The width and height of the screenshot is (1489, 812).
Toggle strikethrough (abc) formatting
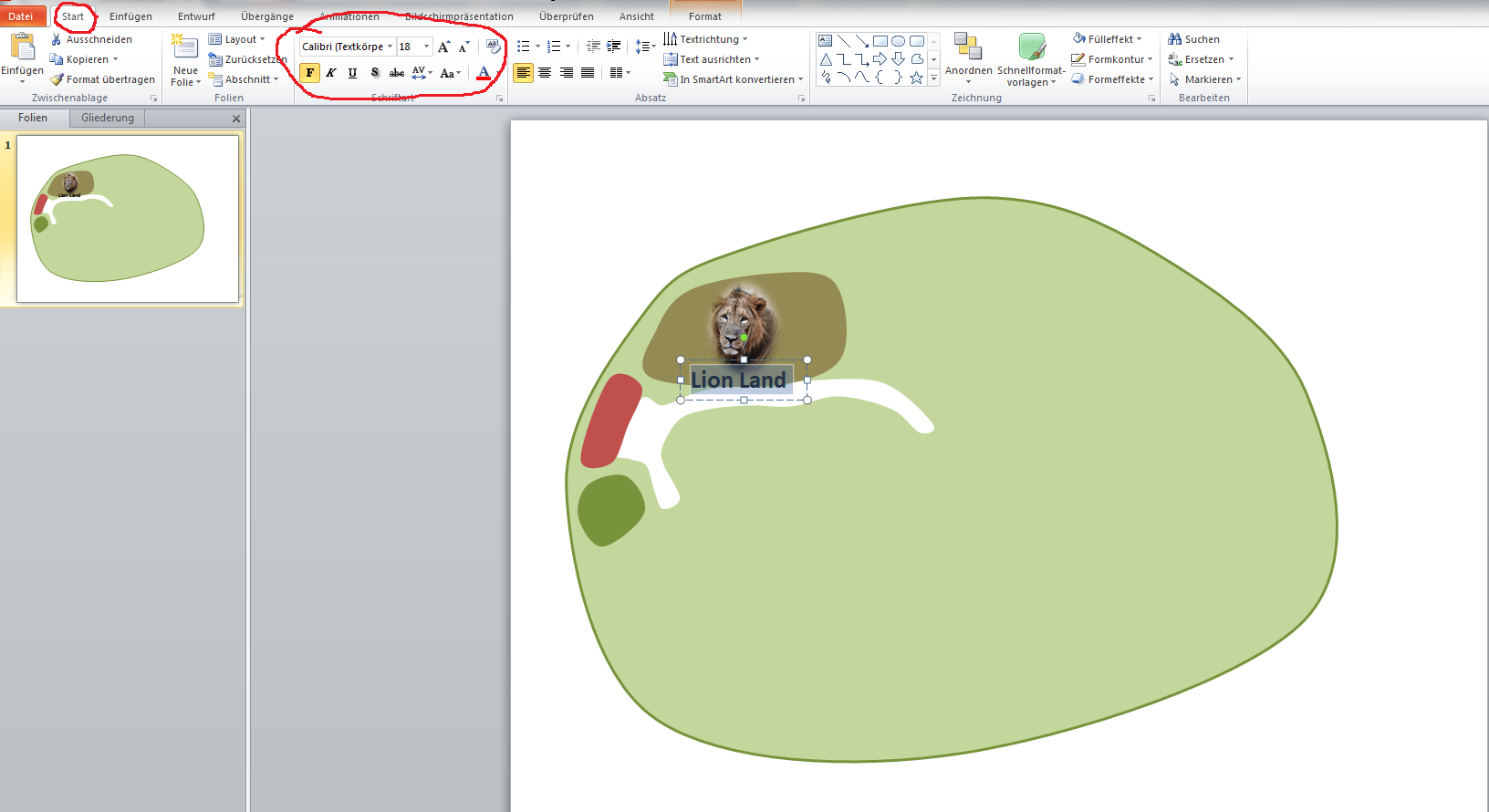[396, 73]
